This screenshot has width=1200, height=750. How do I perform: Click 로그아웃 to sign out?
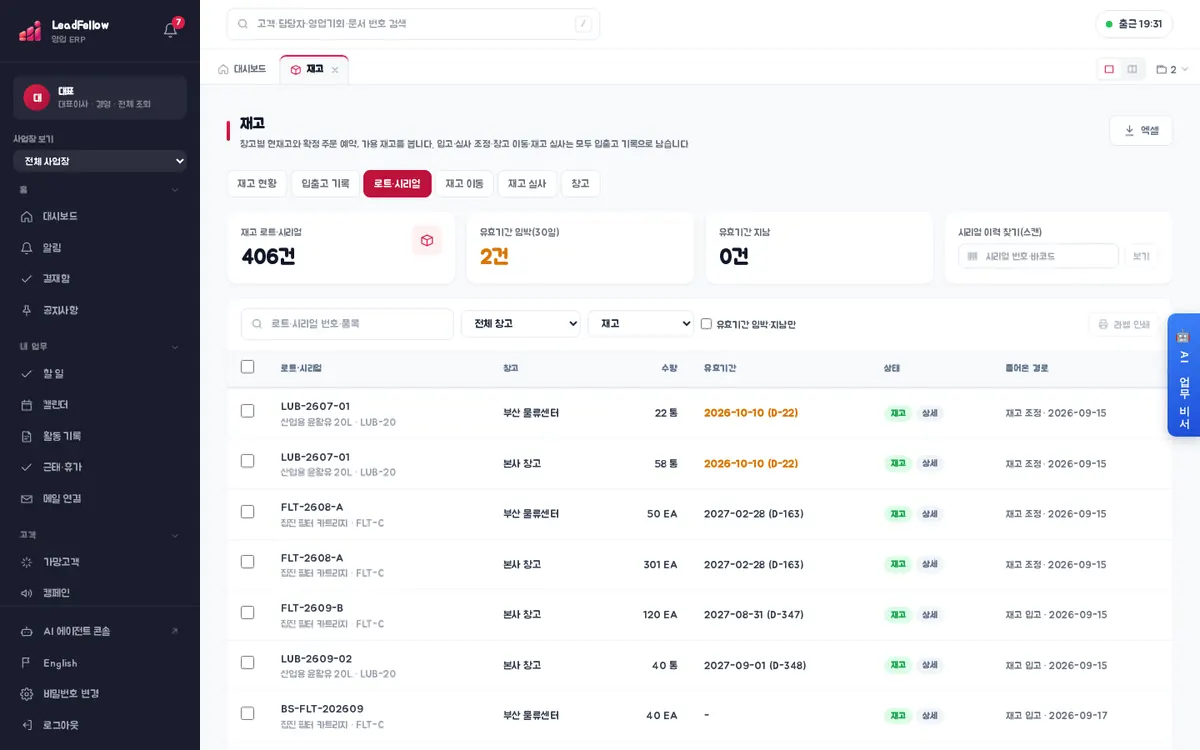pyautogui.click(x=100, y=724)
